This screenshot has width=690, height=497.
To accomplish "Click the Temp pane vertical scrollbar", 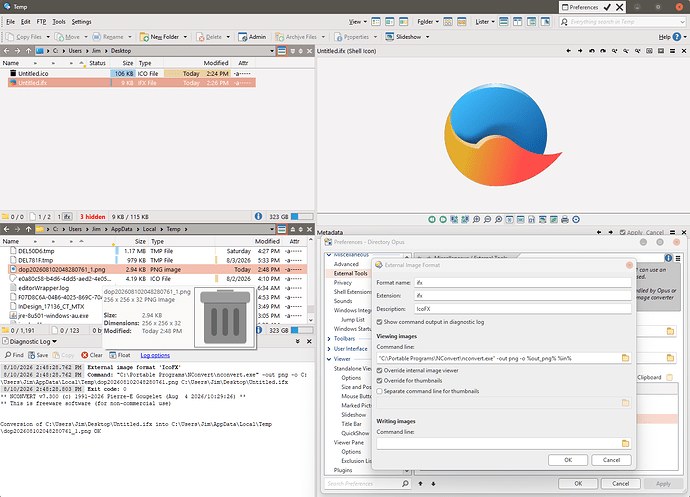I will [x=311, y=280].
